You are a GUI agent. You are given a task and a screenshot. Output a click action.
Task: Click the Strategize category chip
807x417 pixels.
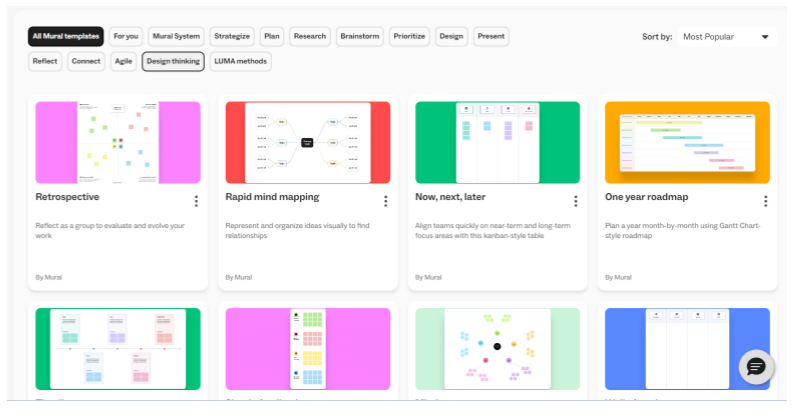click(232, 37)
